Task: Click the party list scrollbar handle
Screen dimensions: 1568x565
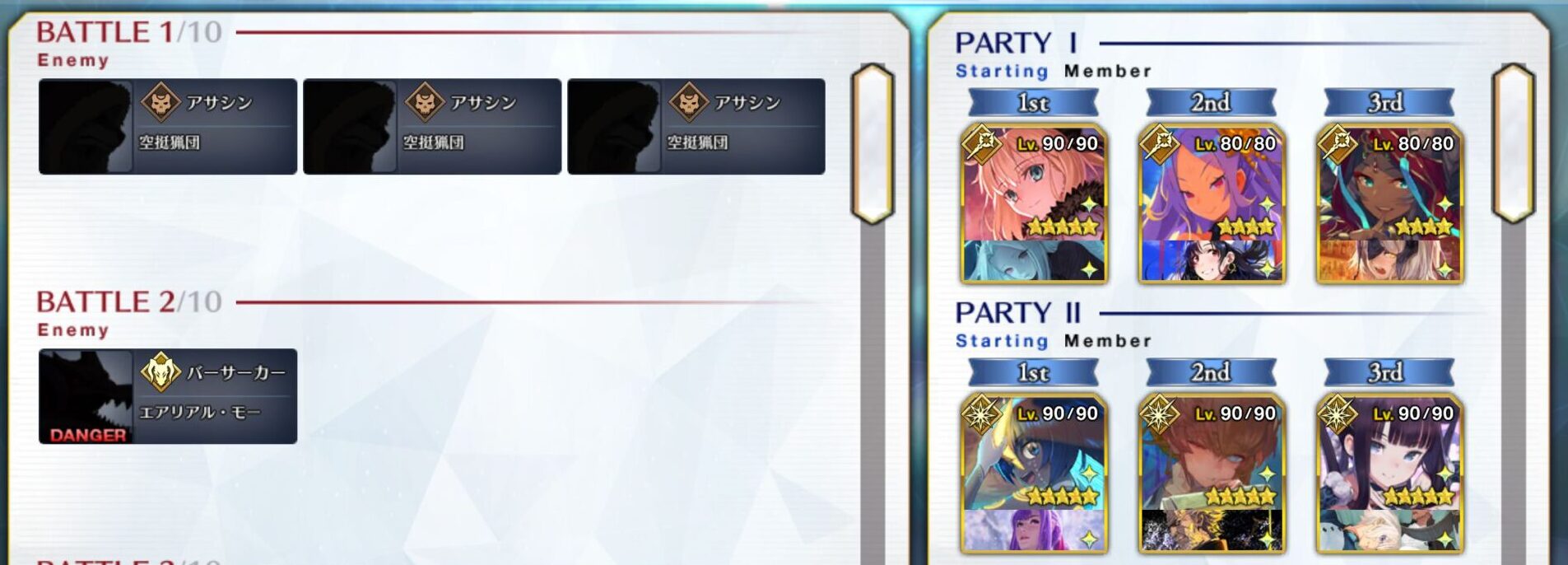Action: point(1513,144)
